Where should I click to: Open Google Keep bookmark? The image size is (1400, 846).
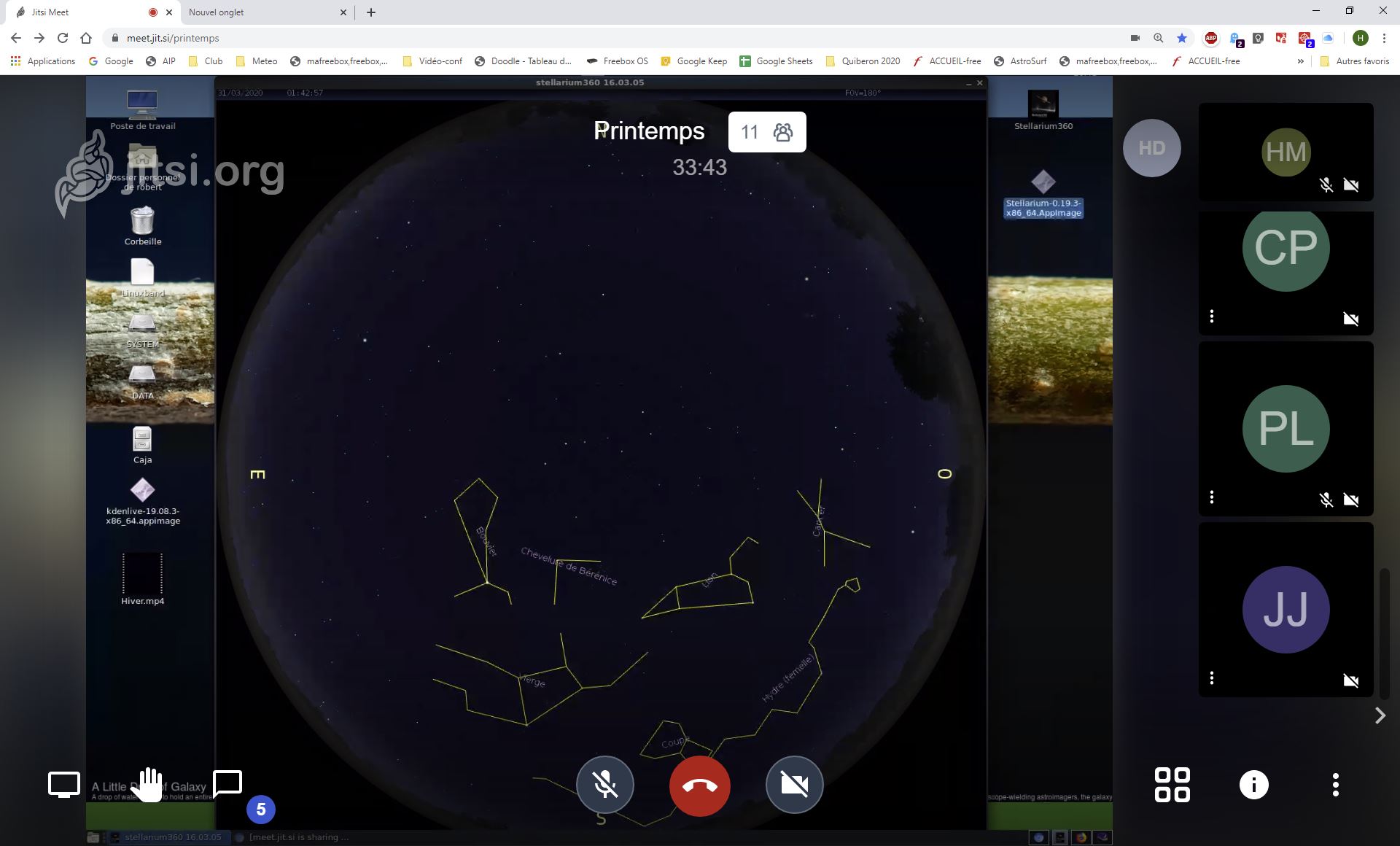coord(693,61)
